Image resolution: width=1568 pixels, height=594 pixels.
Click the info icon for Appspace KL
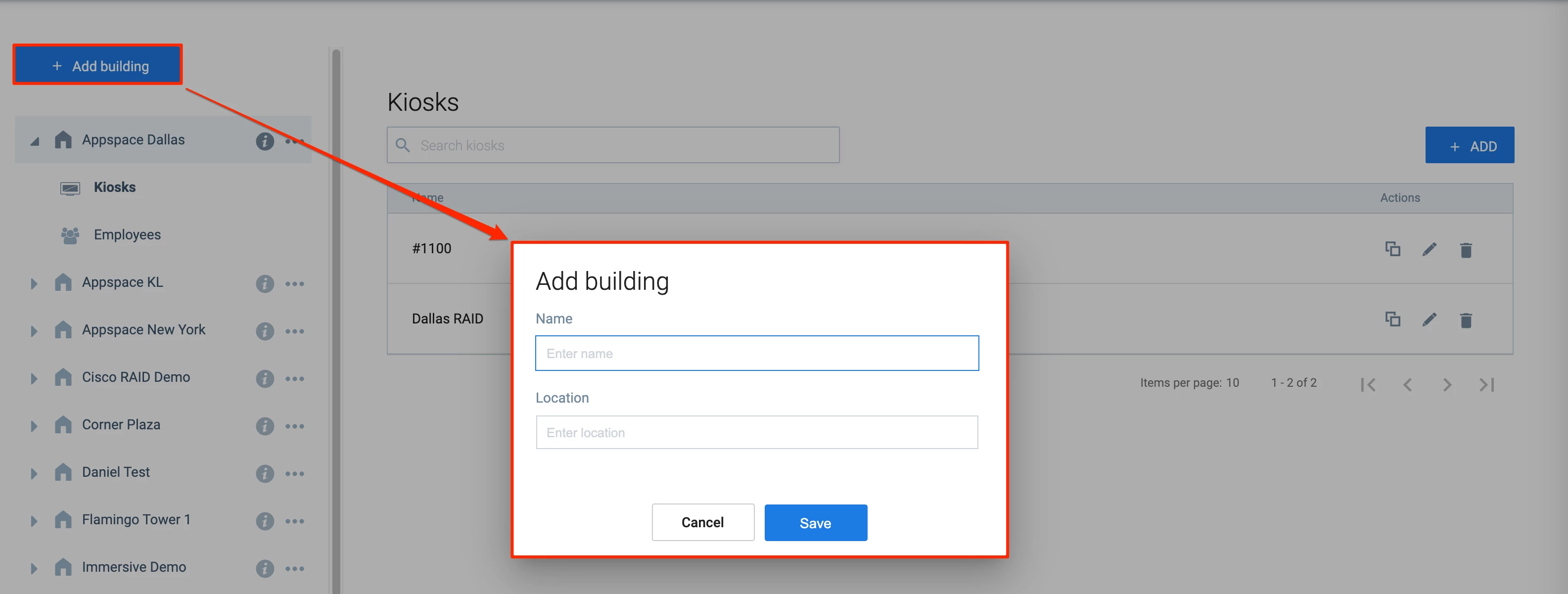point(264,283)
